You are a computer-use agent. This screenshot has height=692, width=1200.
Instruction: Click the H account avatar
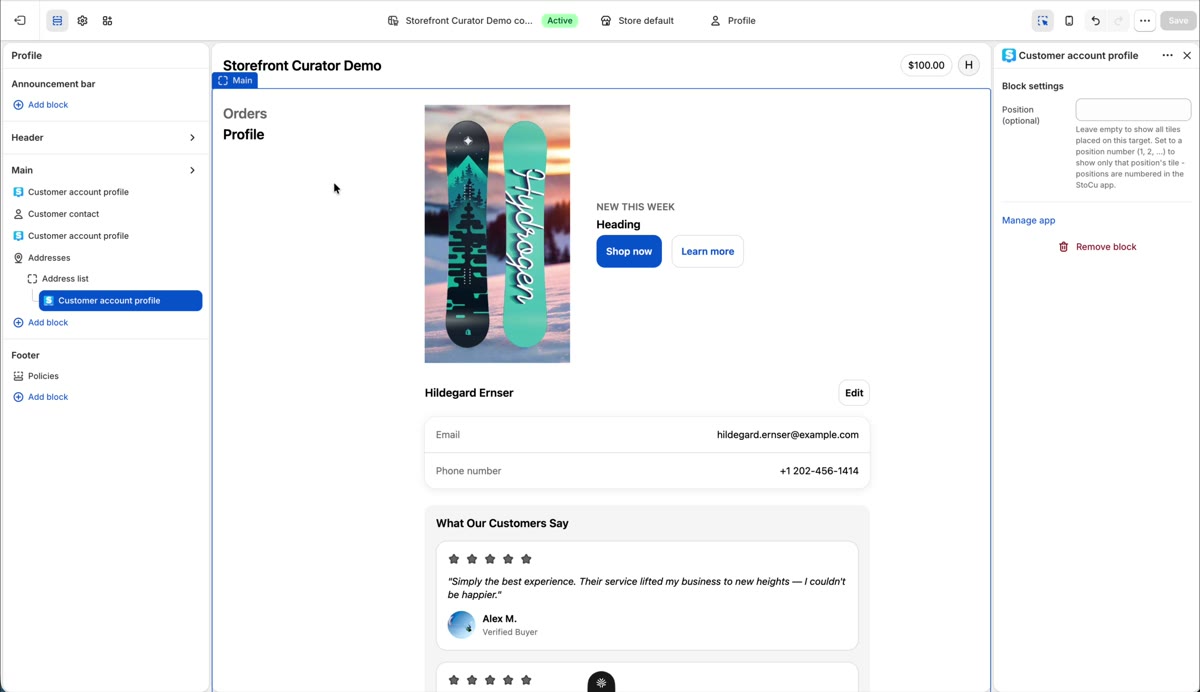click(x=969, y=65)
